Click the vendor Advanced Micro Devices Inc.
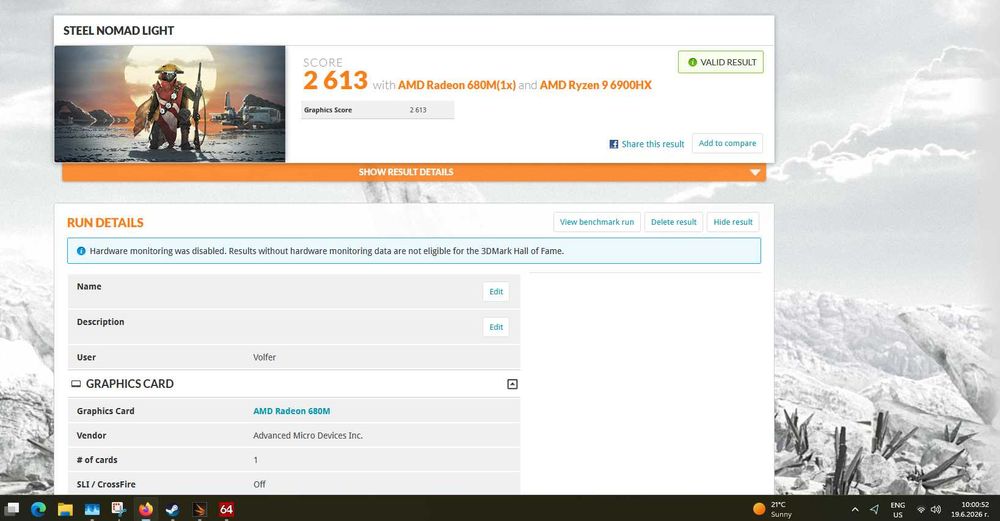 click(307, 436)
